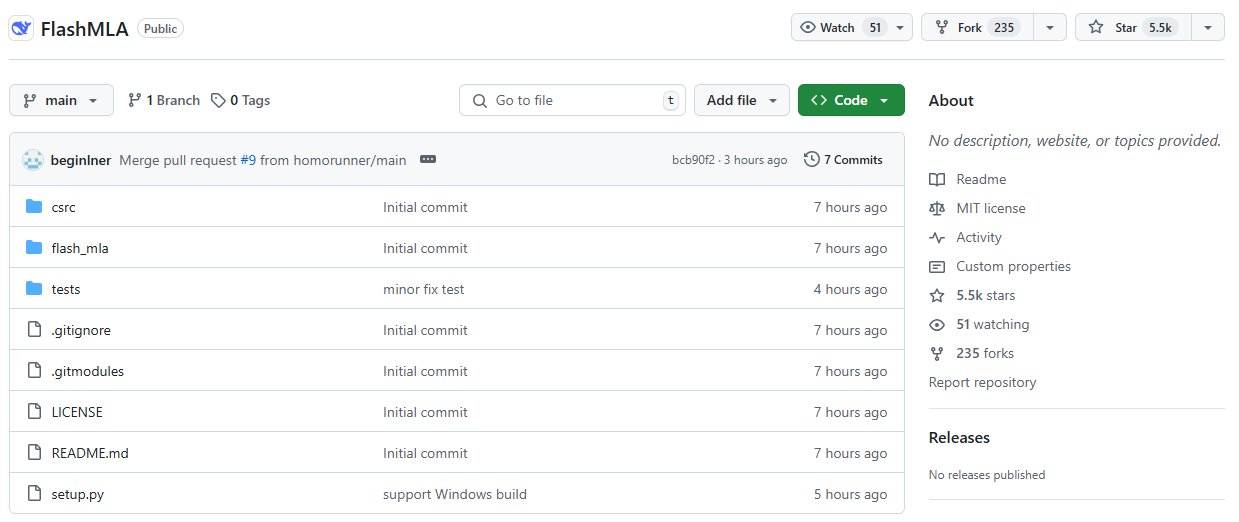The height and width of the screenshot is (522, 1239).
Task: Click the Activity pulse icon link
Action: [937, 238]
